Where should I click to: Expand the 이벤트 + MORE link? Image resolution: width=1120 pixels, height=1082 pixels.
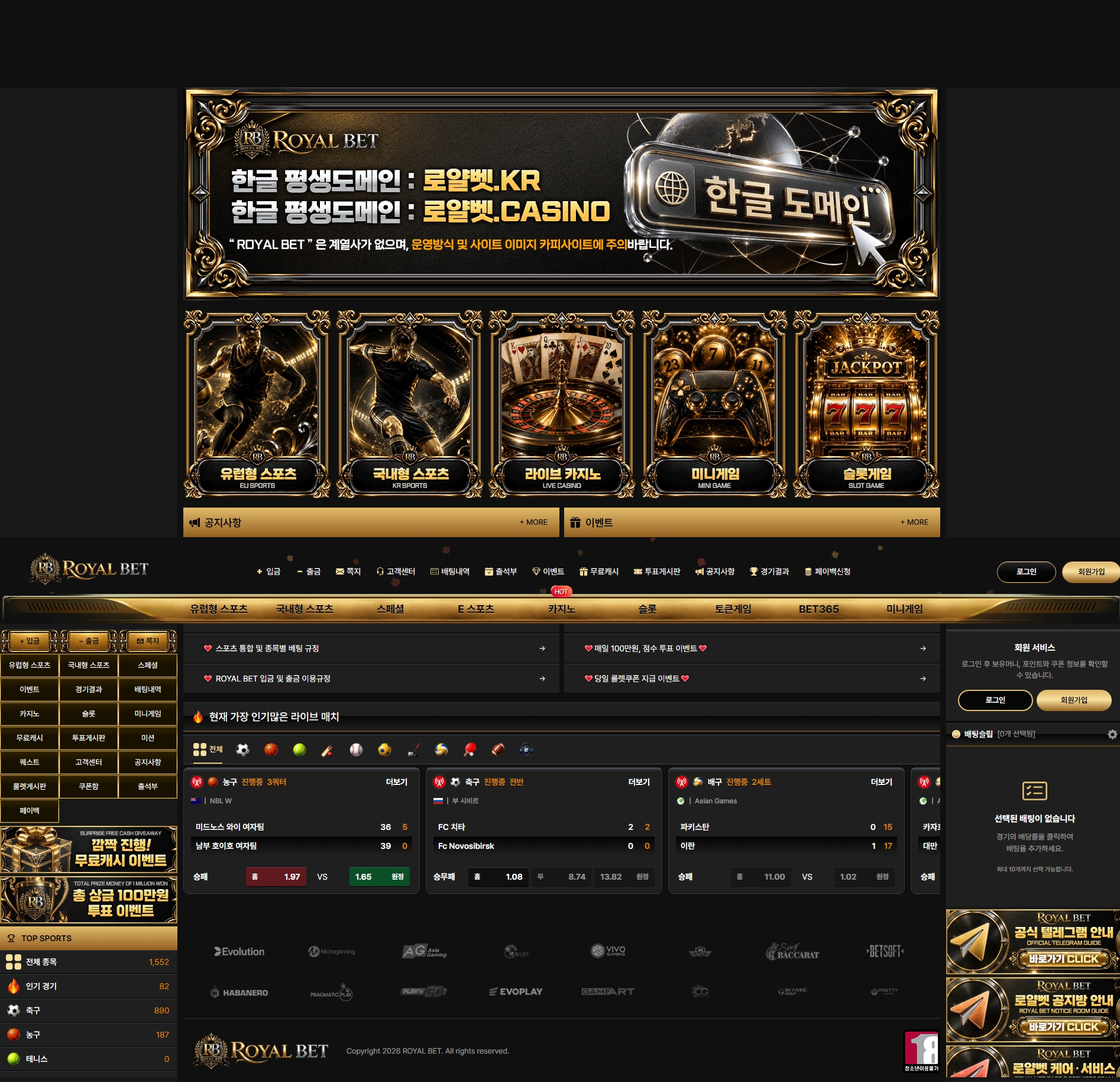(914, 522)
